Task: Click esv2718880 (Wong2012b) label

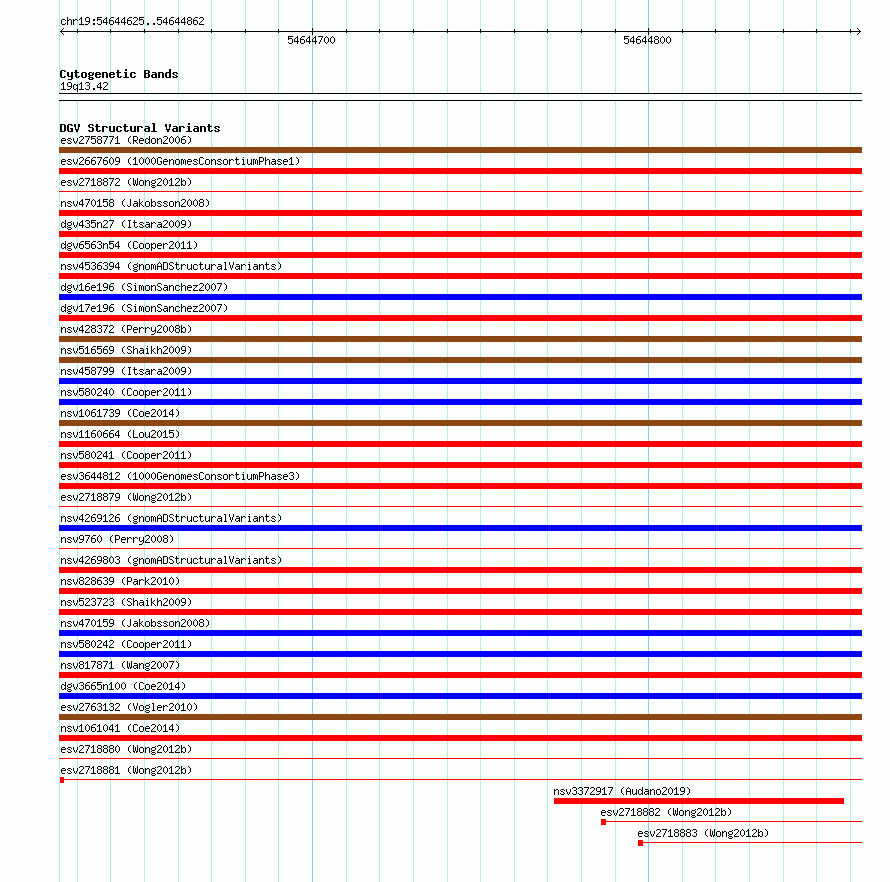Action: (x=126, y=749)
